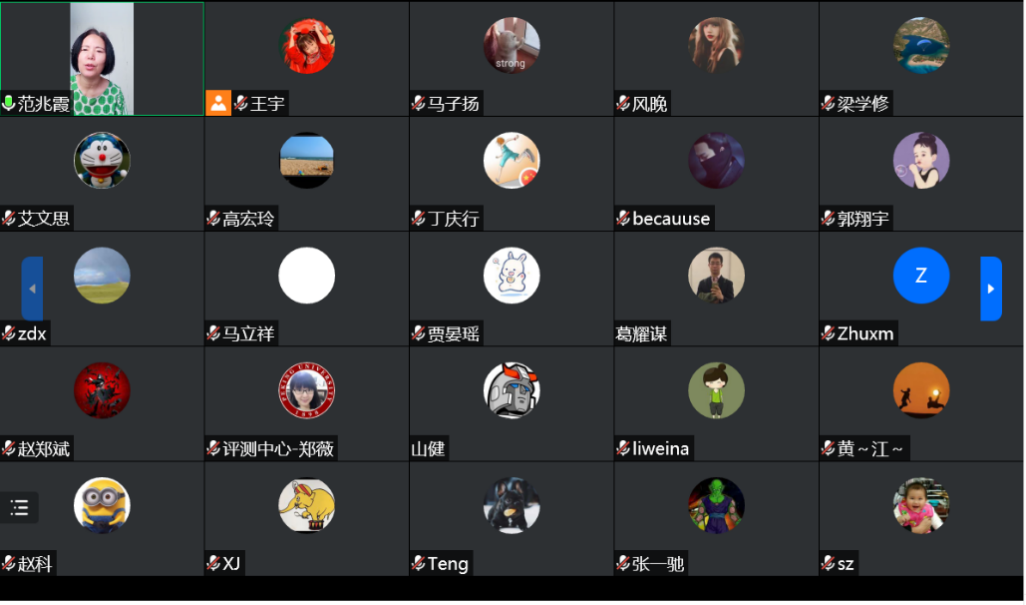Select the Doraemon avatar of 艾文思
The height and width of the screenshot is (605, 1026).
(102, 160)
